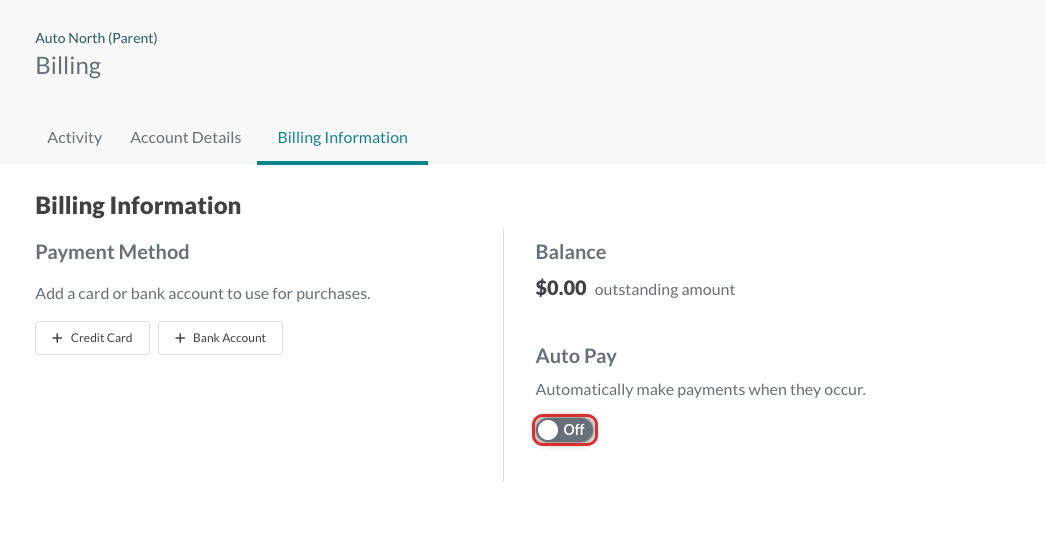Open the Activity tab

(x=75, y=137)
